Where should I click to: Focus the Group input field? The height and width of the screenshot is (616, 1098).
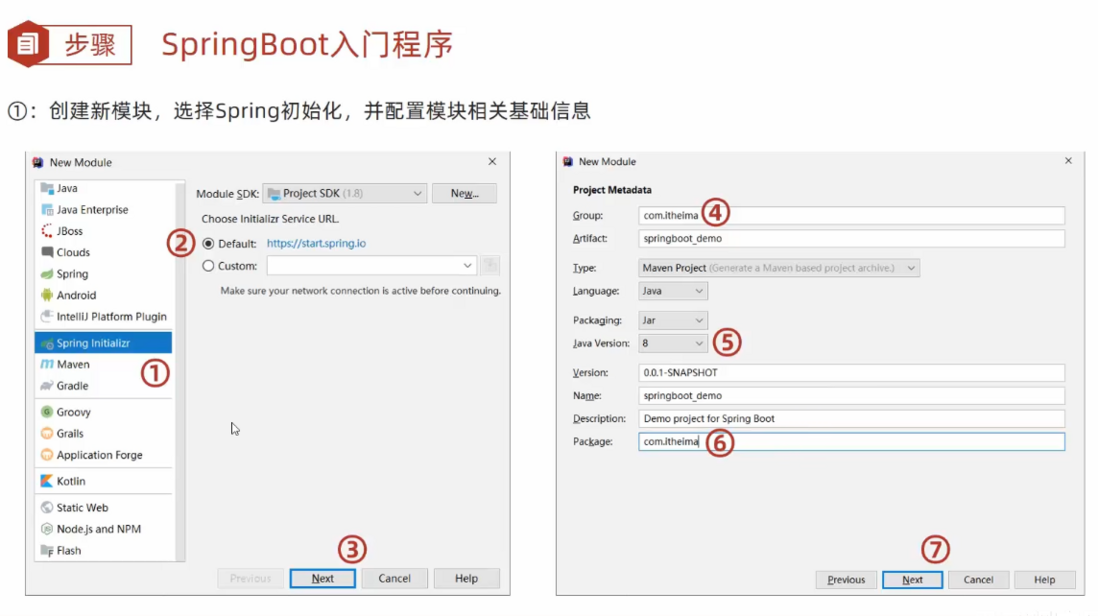[x=852, y=216]
